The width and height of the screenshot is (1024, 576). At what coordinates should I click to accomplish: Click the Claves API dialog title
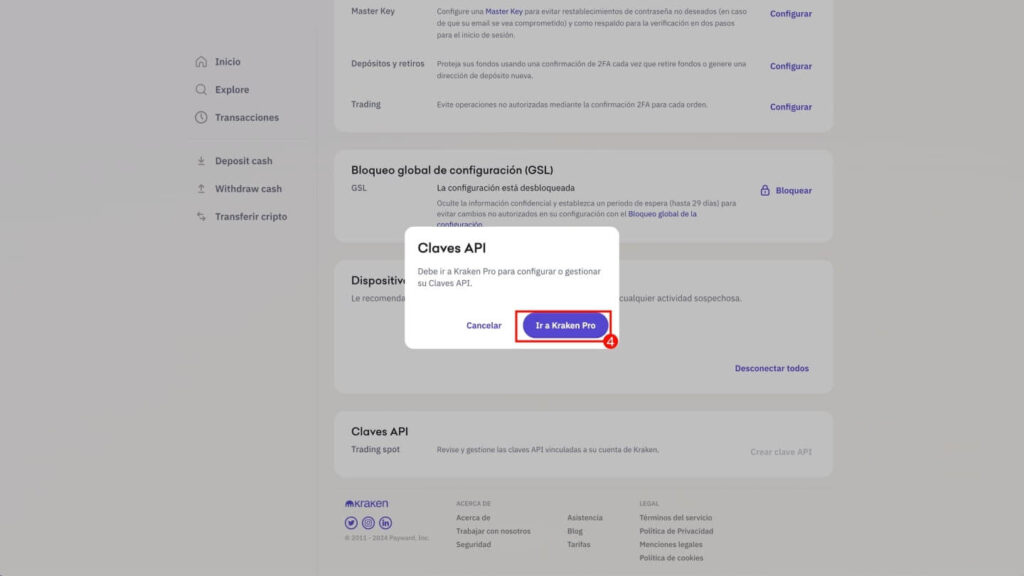(x=452, y=248)
